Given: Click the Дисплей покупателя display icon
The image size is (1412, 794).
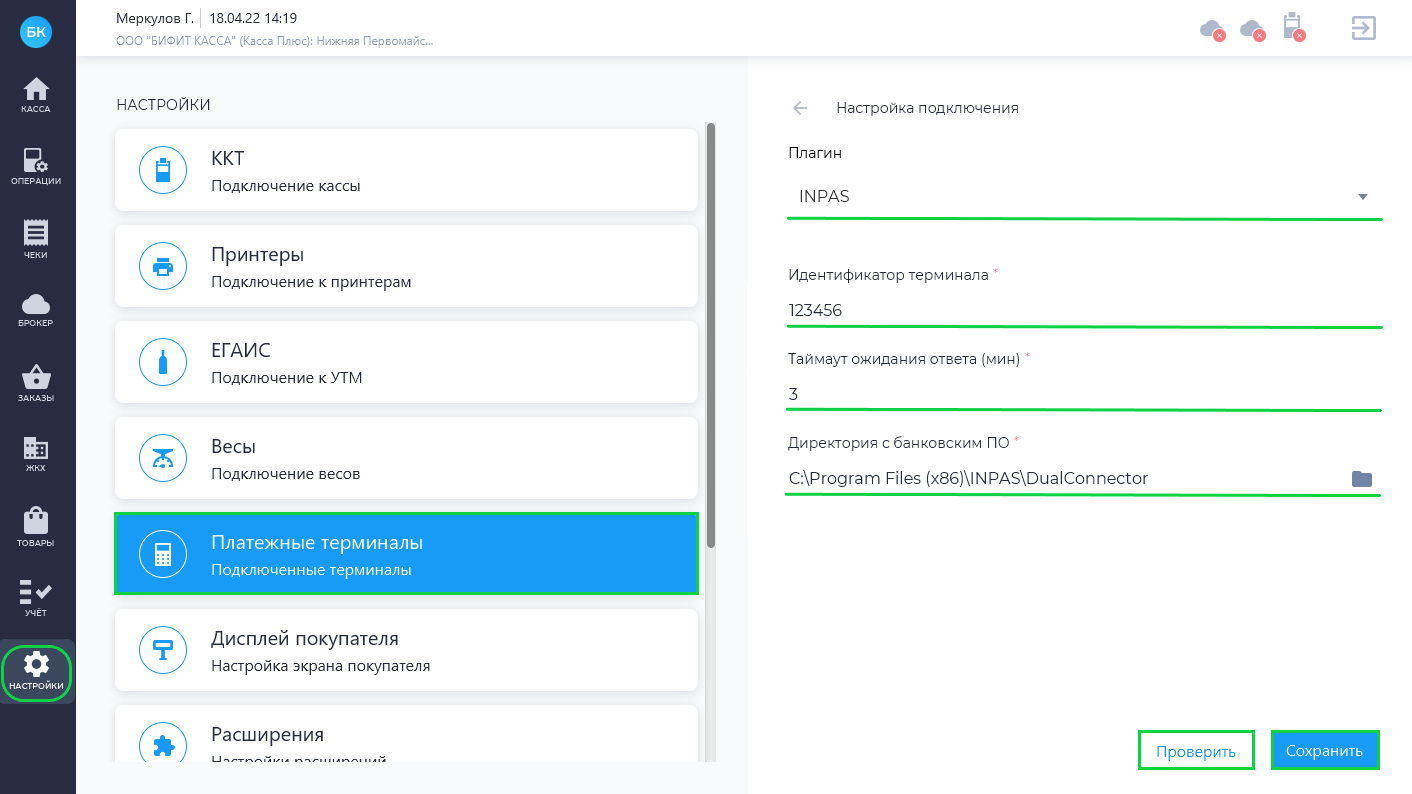Looking at the screenshot, I should pyautogui.click(x=163, y=650).
